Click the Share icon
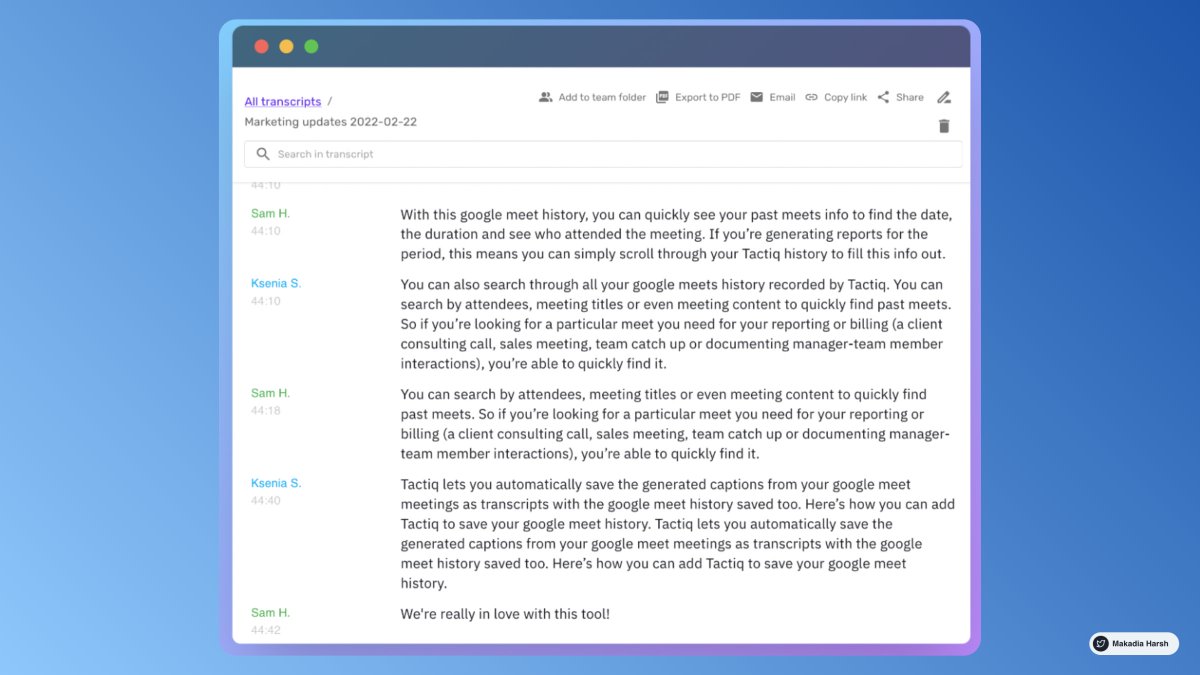 883,97
